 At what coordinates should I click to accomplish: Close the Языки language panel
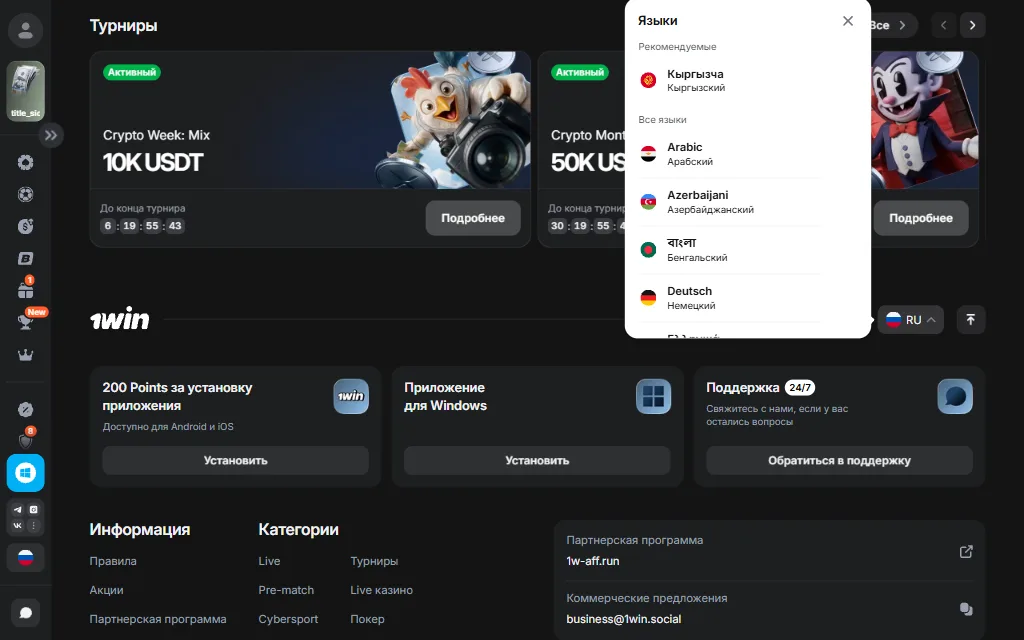[x=848, y=21]
